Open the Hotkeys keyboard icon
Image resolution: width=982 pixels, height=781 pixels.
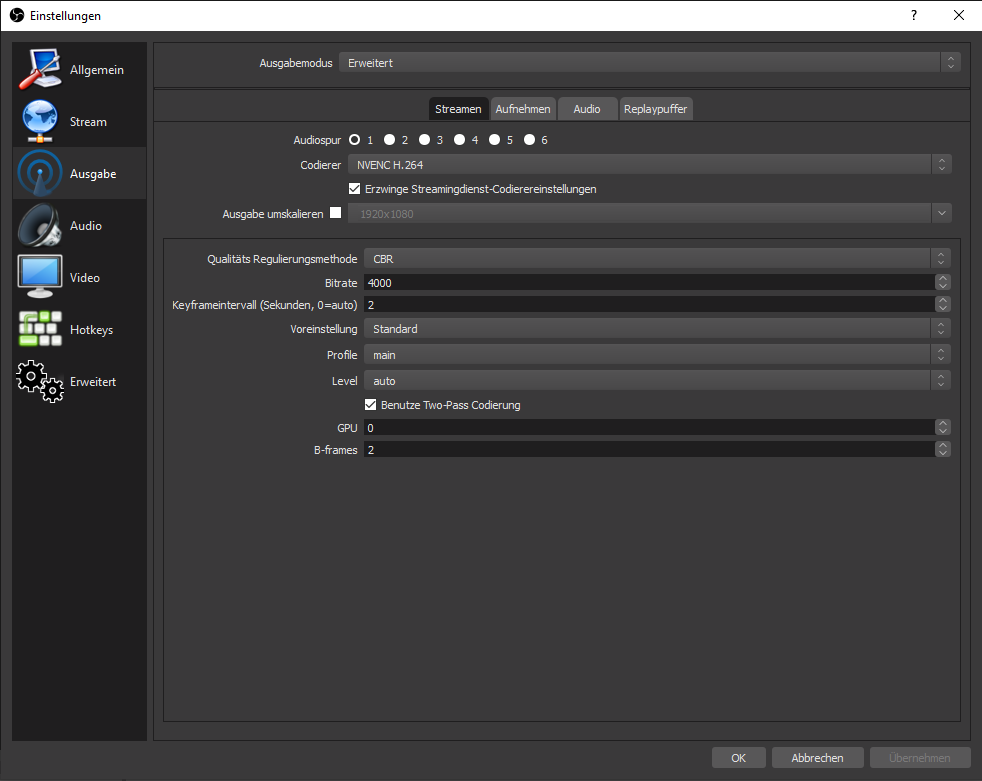(x=40, y=330)
